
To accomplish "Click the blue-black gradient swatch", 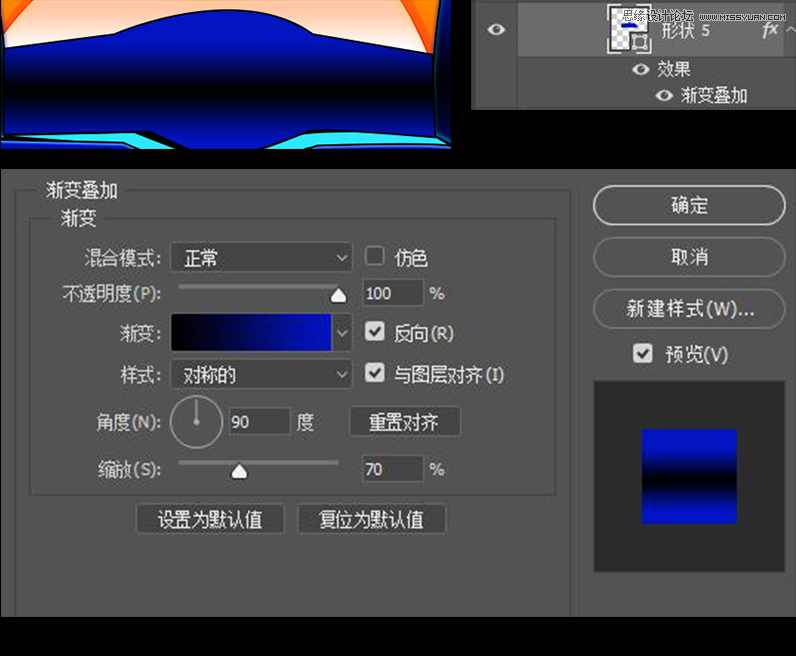I will (x=251, y=333).
